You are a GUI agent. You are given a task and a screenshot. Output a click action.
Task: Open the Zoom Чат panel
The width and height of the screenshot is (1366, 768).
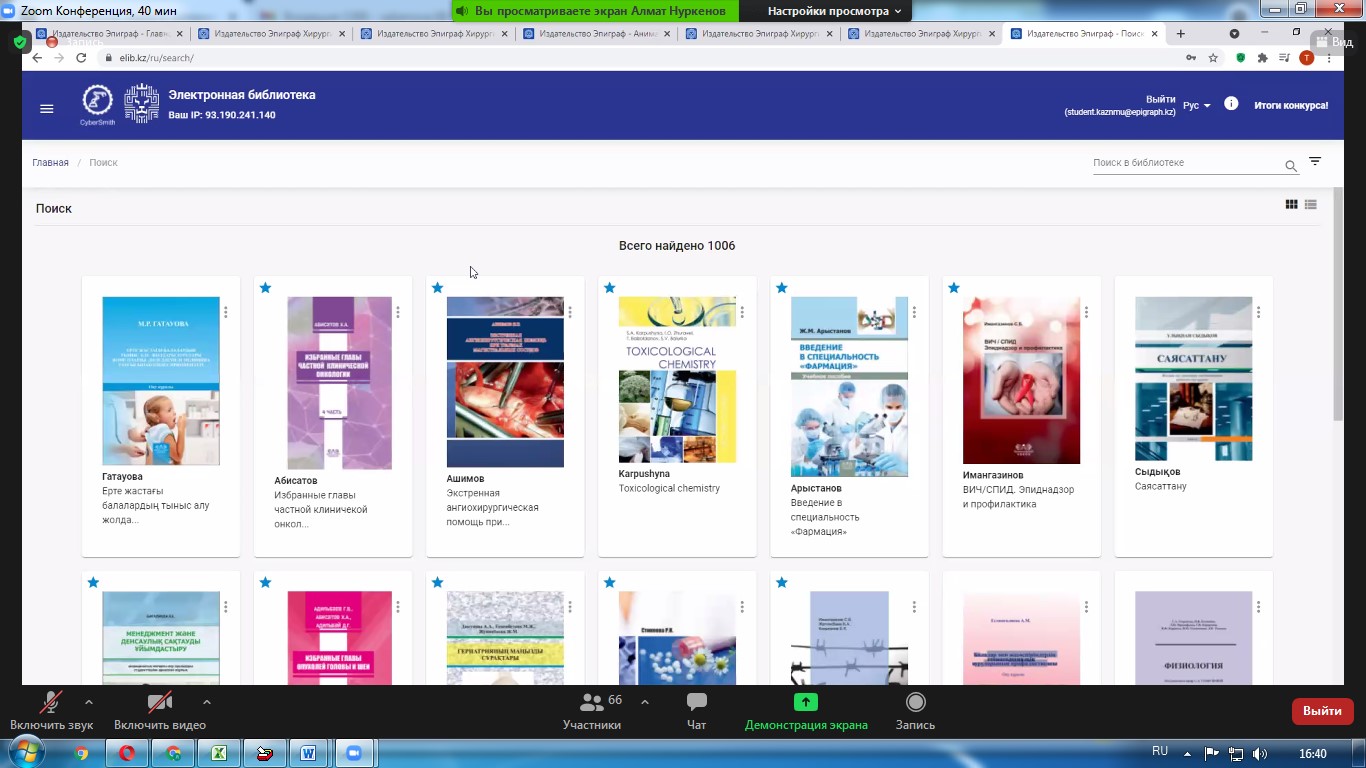[x=697, y=711]
